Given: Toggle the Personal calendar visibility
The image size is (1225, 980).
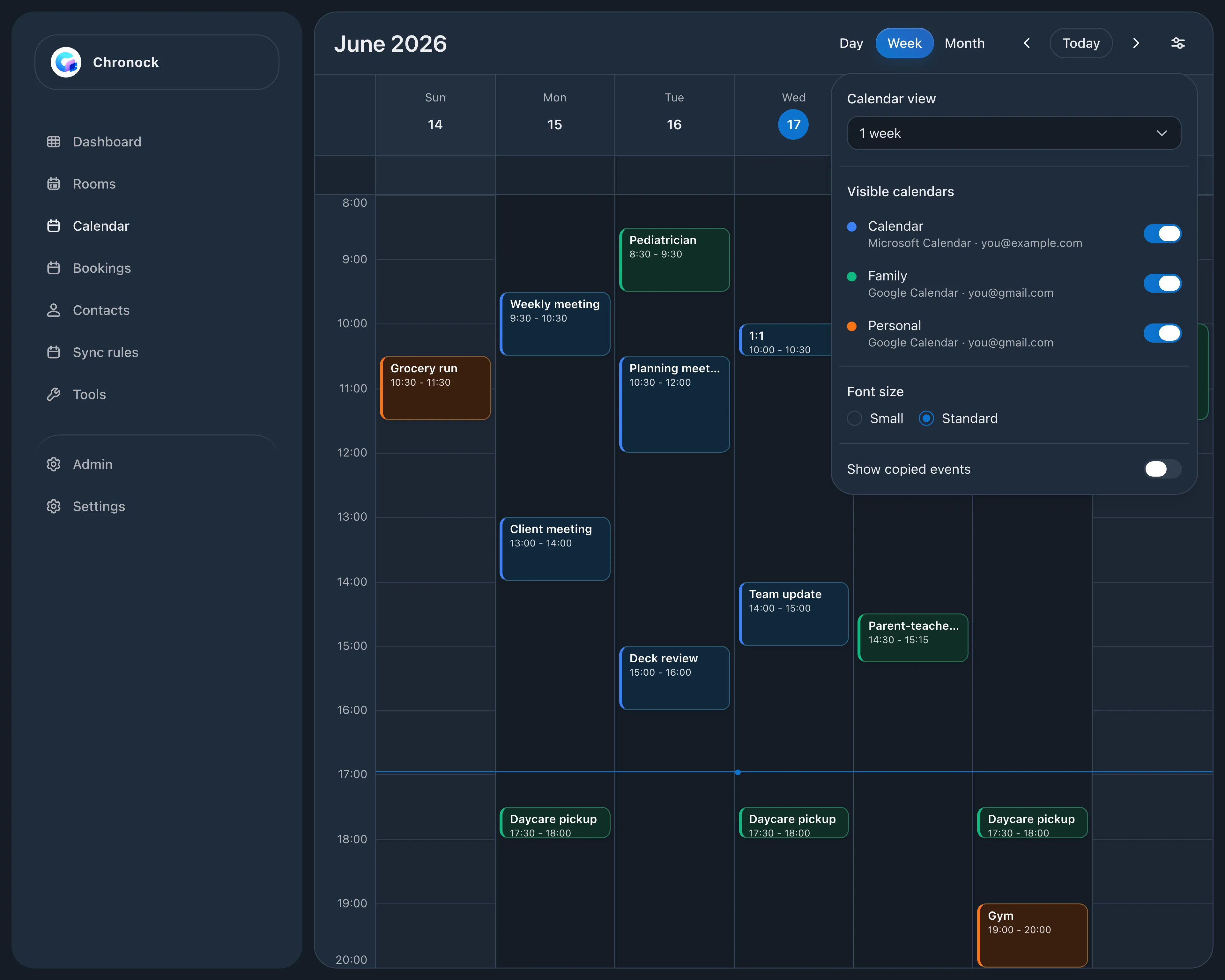Looking at the screenshot, I should [x=1162, y=333].
